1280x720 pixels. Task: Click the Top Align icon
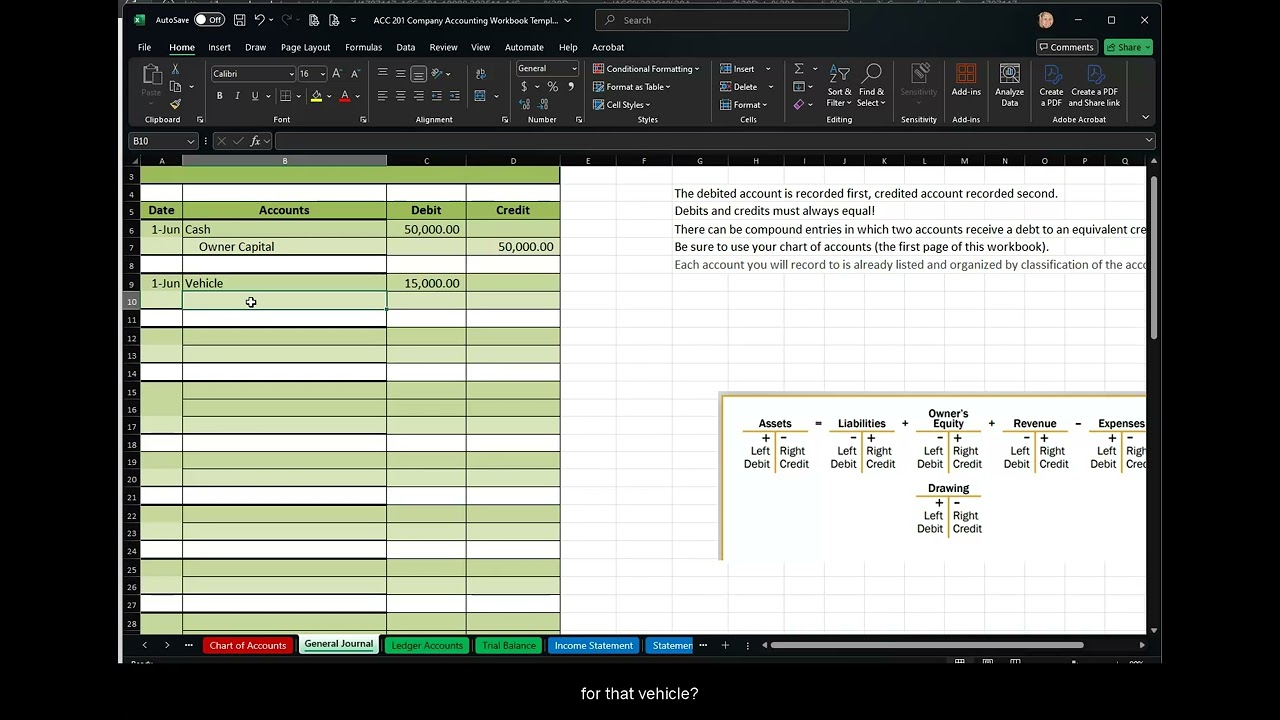[382, 73]
